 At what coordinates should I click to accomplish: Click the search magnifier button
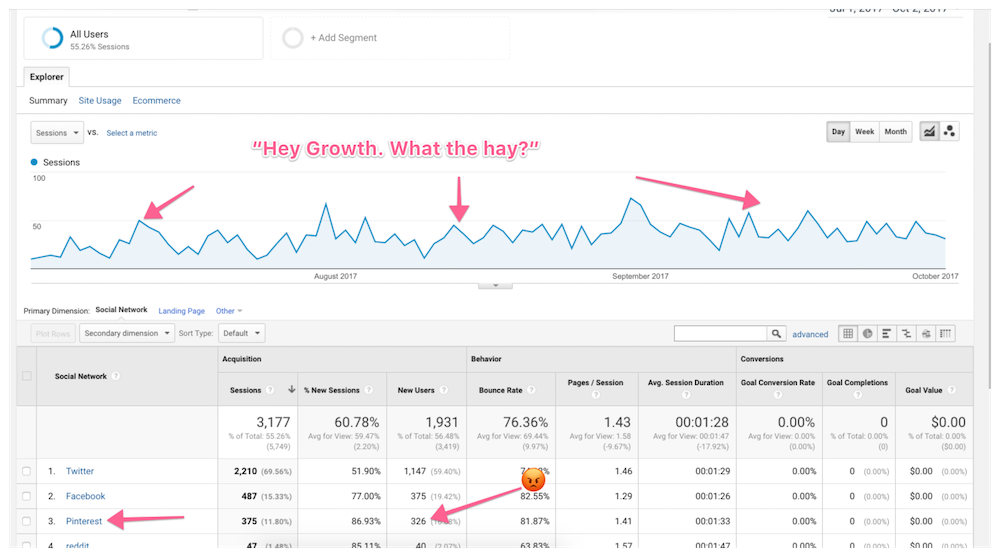point(776,334)
